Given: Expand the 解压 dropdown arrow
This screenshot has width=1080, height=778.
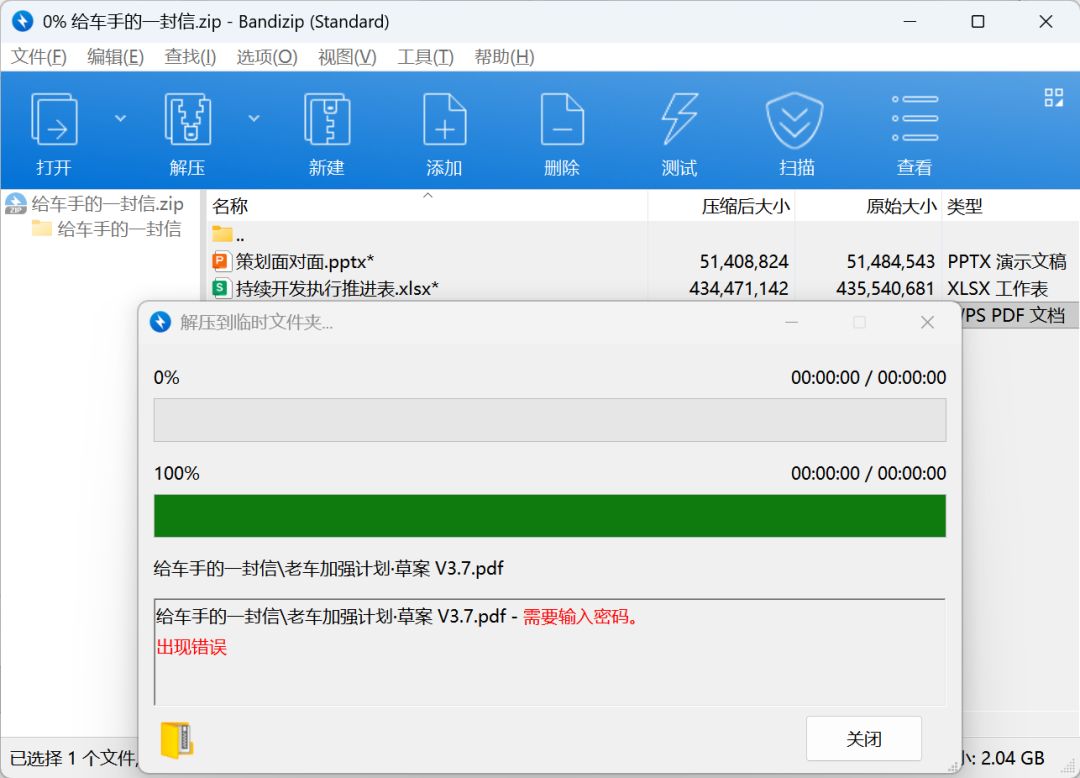Looking at the screenshot, I should (x=254, y=118).
